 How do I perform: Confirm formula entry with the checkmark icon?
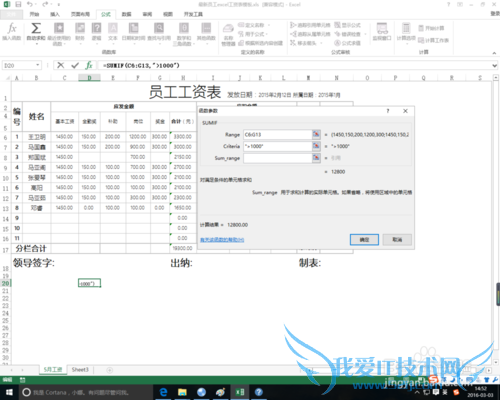click(75, 65)
